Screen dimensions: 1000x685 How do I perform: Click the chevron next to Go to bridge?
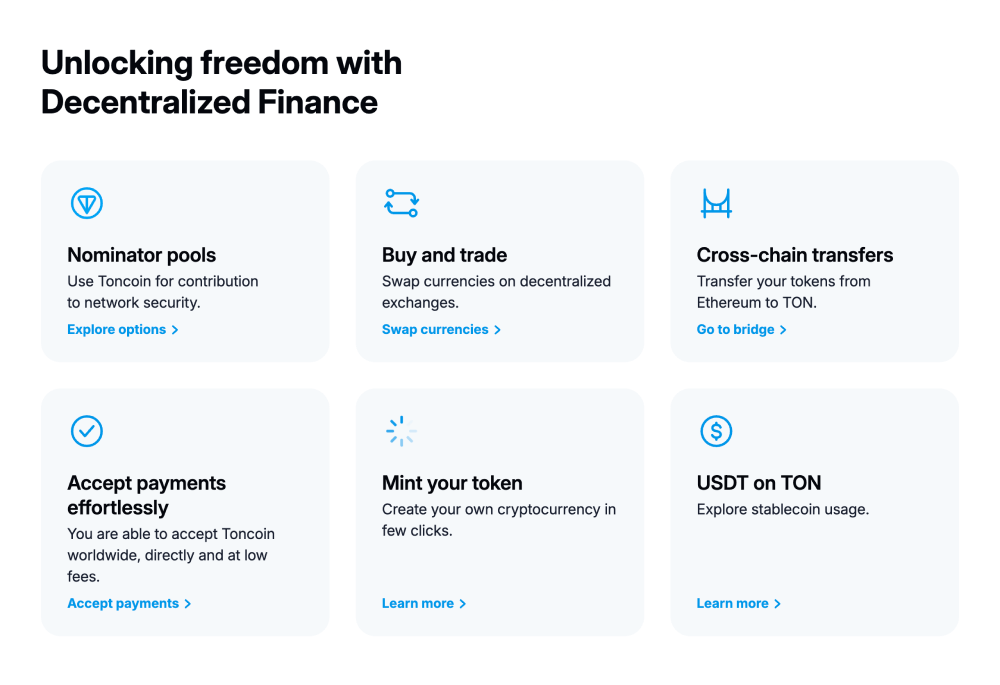(x=783, y=330)
